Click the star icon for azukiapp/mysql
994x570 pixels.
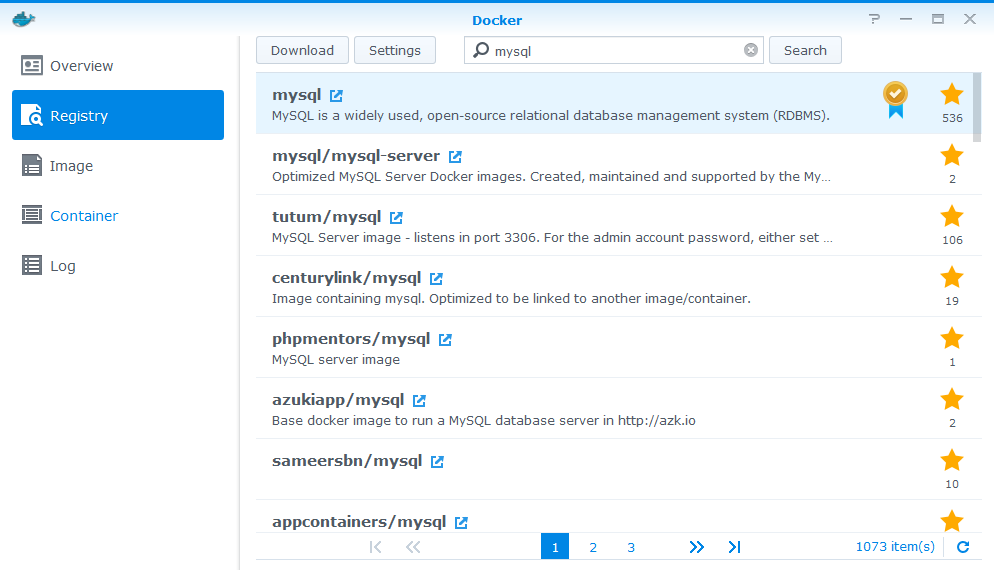pyautogui.click(x=952, y=399)
